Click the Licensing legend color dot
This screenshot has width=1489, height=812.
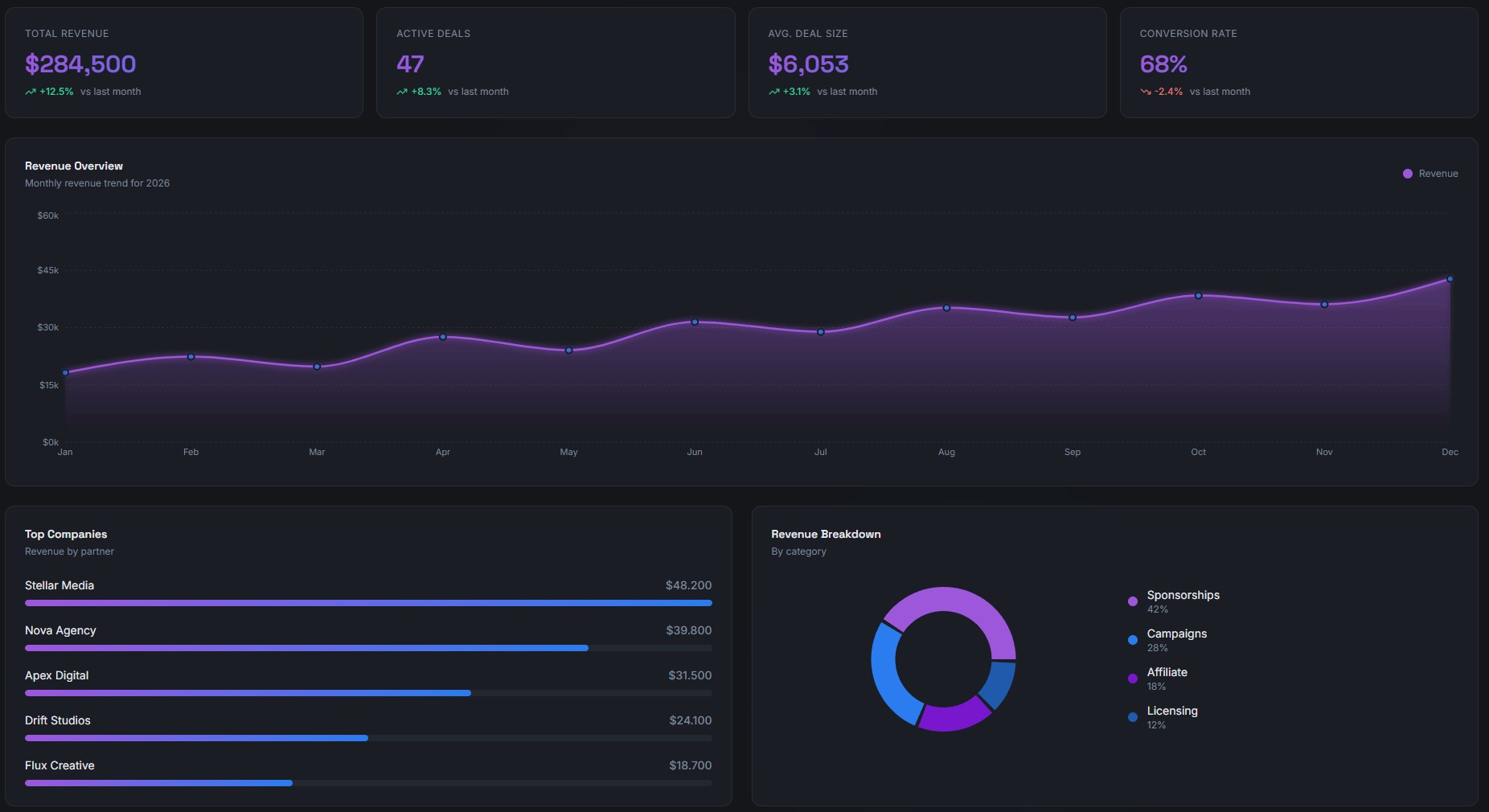pyautogui.click(x=1134, y=717)
